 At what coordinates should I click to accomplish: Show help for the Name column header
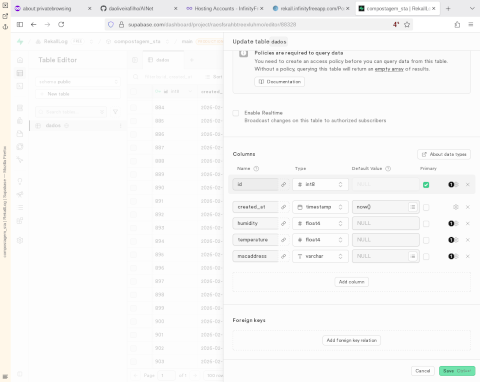256,169
